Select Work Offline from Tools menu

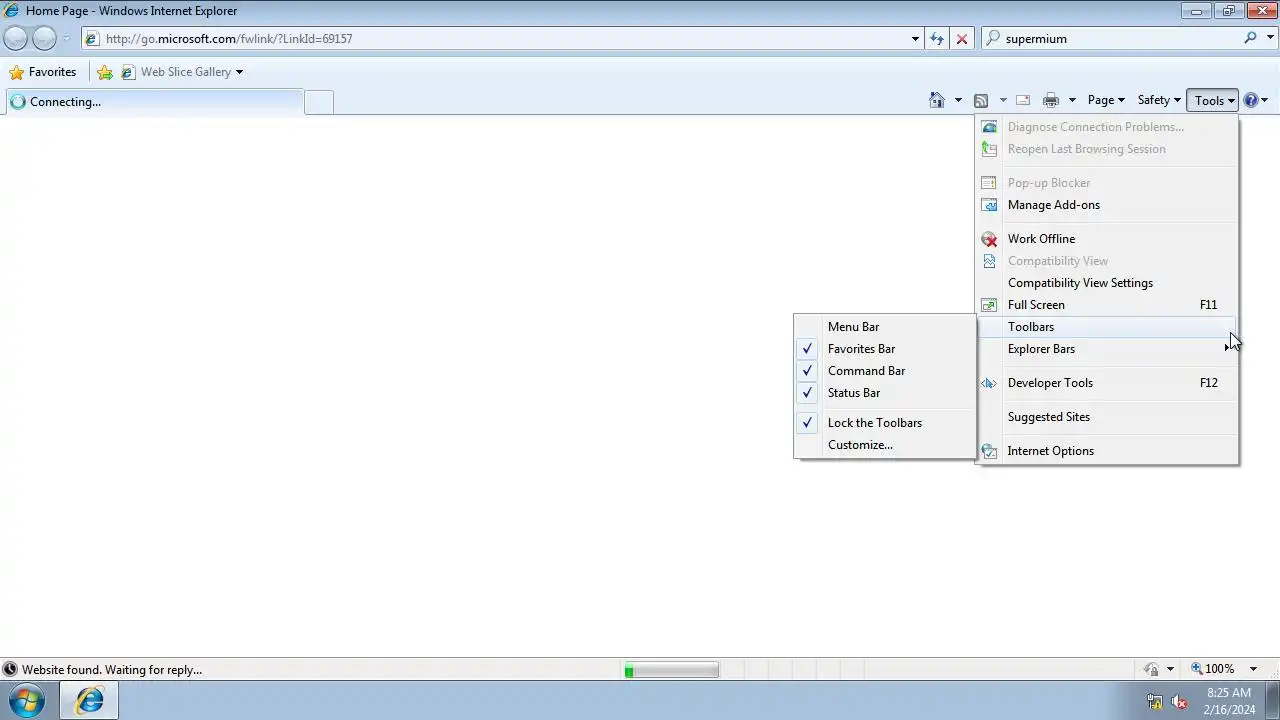(x=1107, y=239)
